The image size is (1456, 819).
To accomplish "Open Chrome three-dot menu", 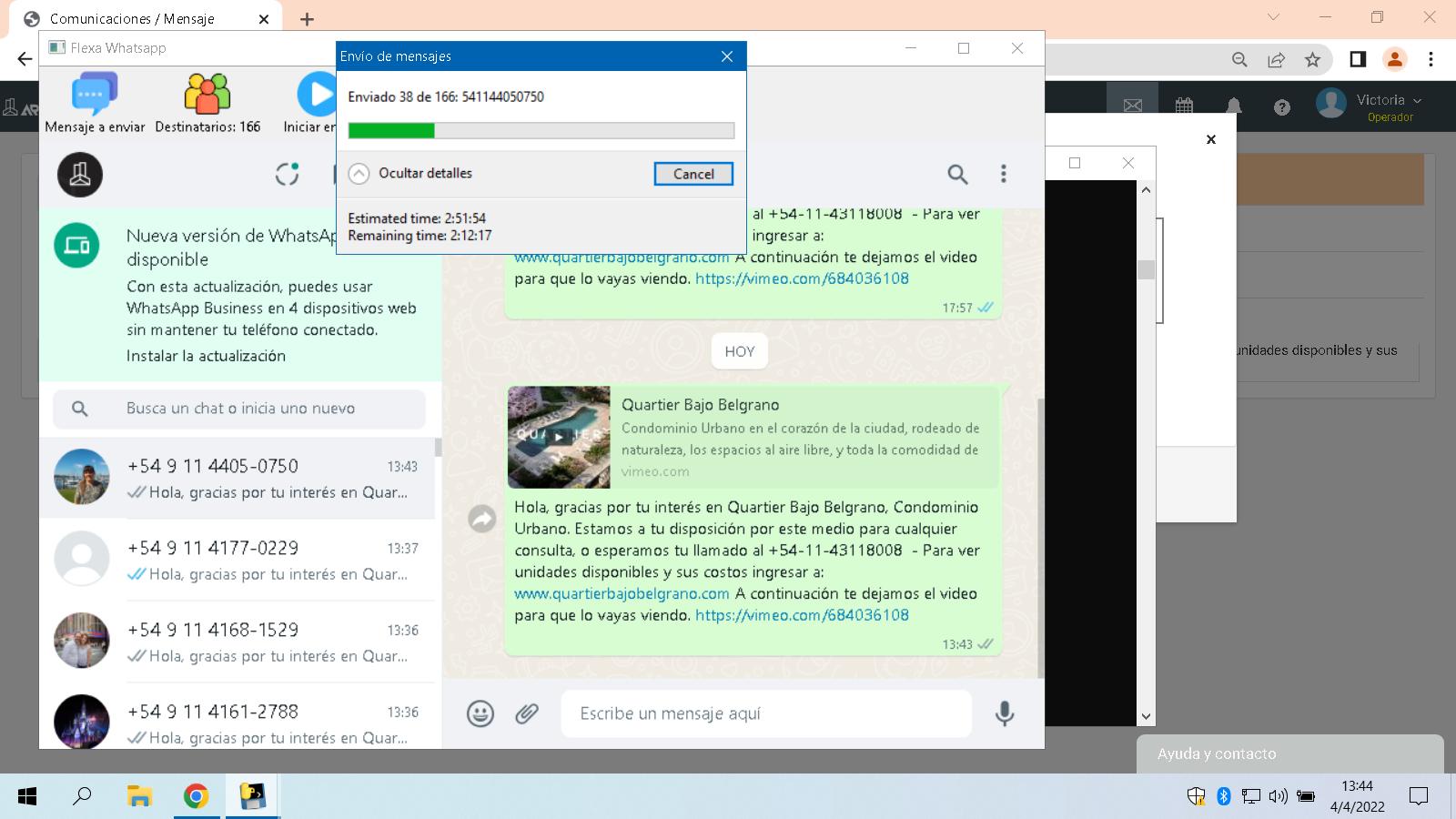I will (1431, 59).
